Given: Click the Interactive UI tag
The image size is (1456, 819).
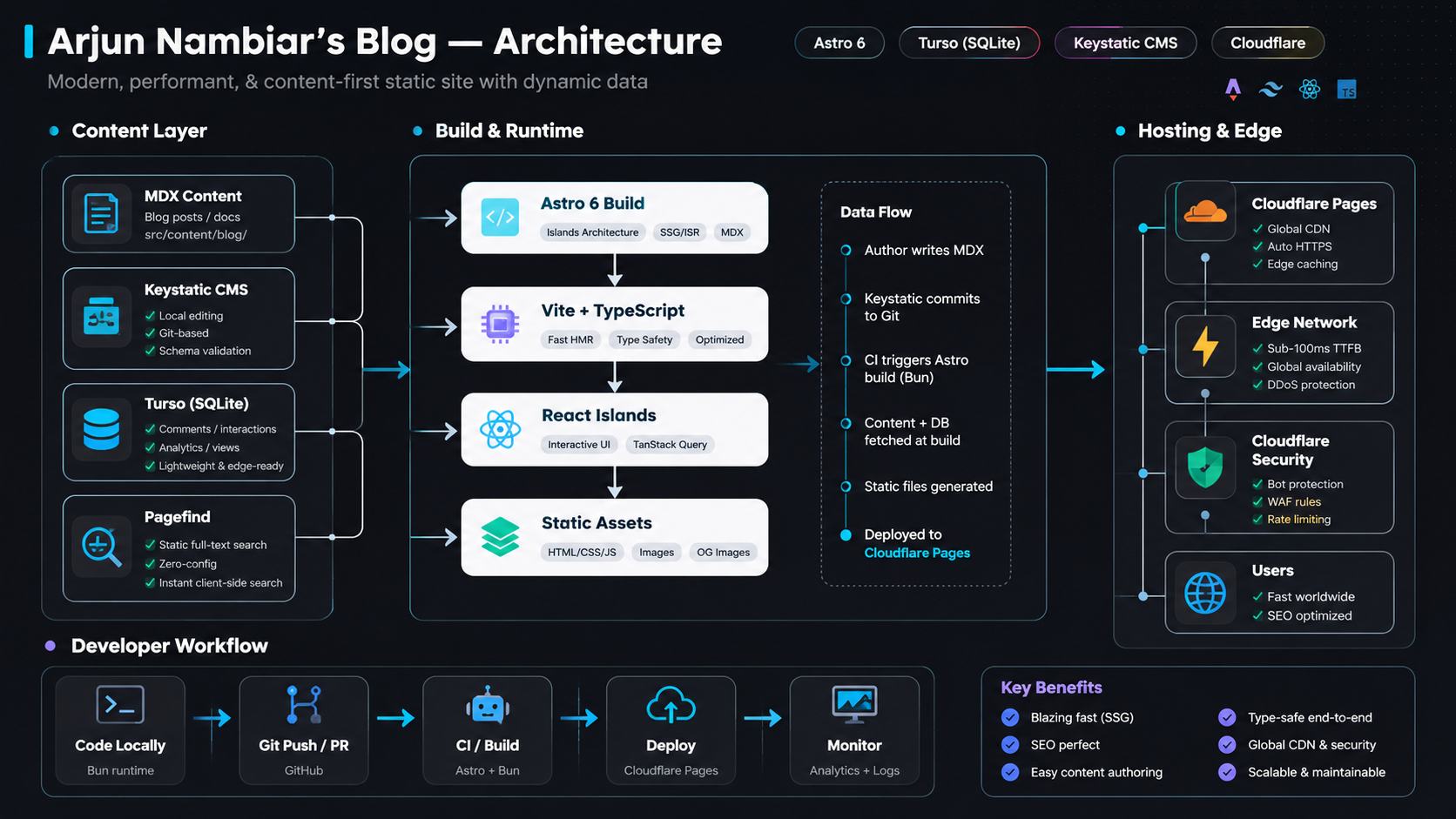Looking at the screenshot, I should point(579,445).
